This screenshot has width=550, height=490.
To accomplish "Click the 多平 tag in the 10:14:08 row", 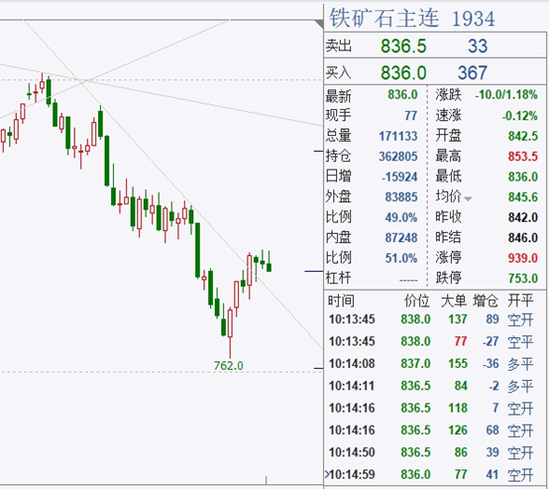I will [521, 364].
